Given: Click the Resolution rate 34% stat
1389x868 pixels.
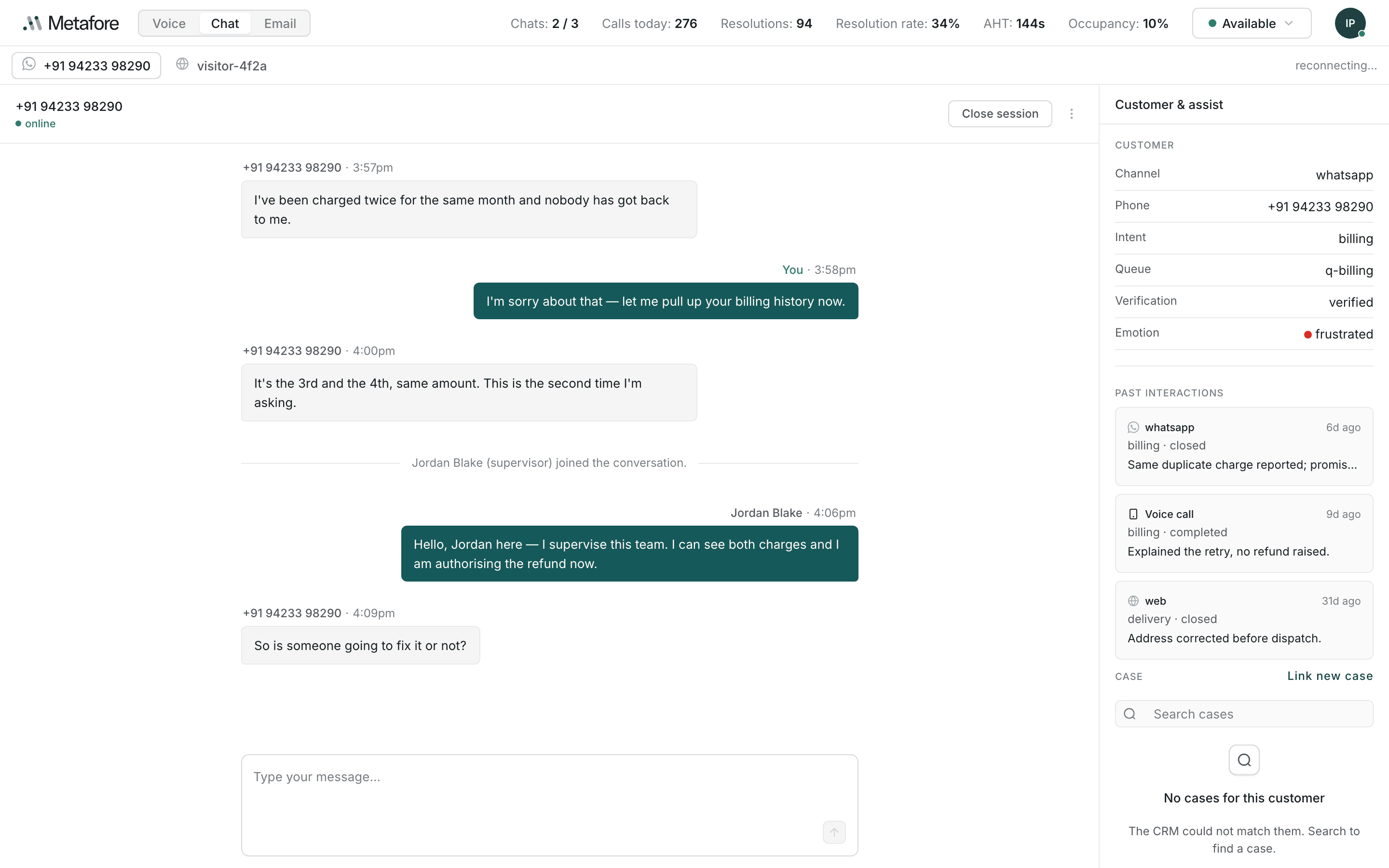Looking at the screenshot, I should (x=897, y=24).
